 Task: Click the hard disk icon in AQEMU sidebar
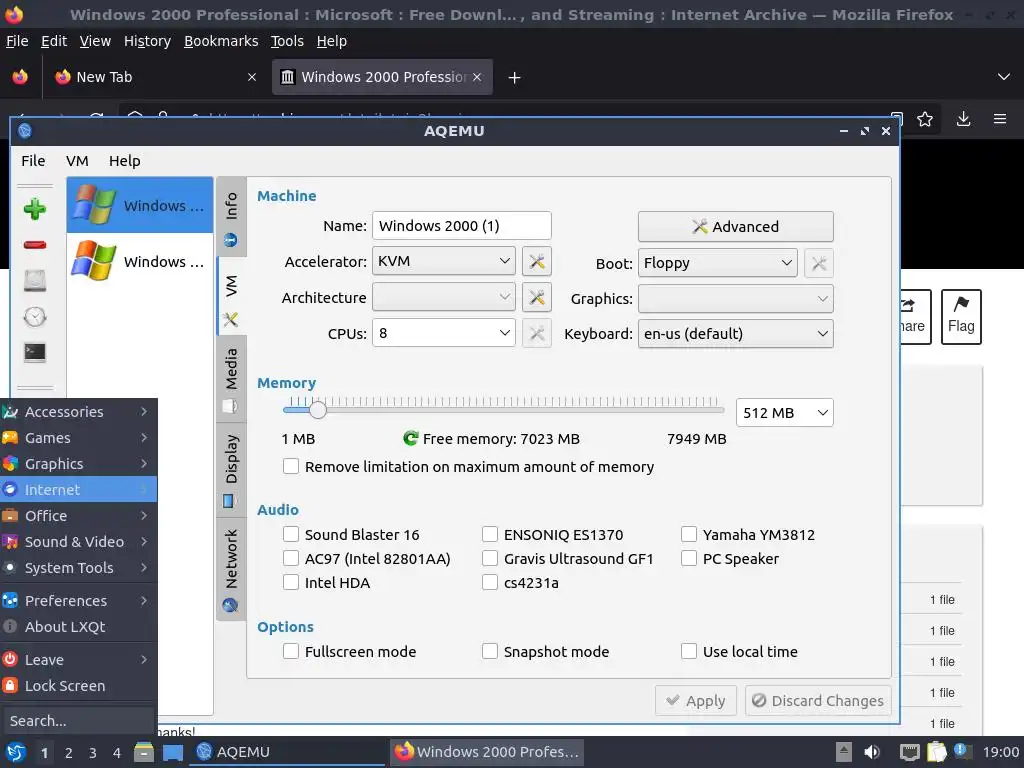point(35,281)
